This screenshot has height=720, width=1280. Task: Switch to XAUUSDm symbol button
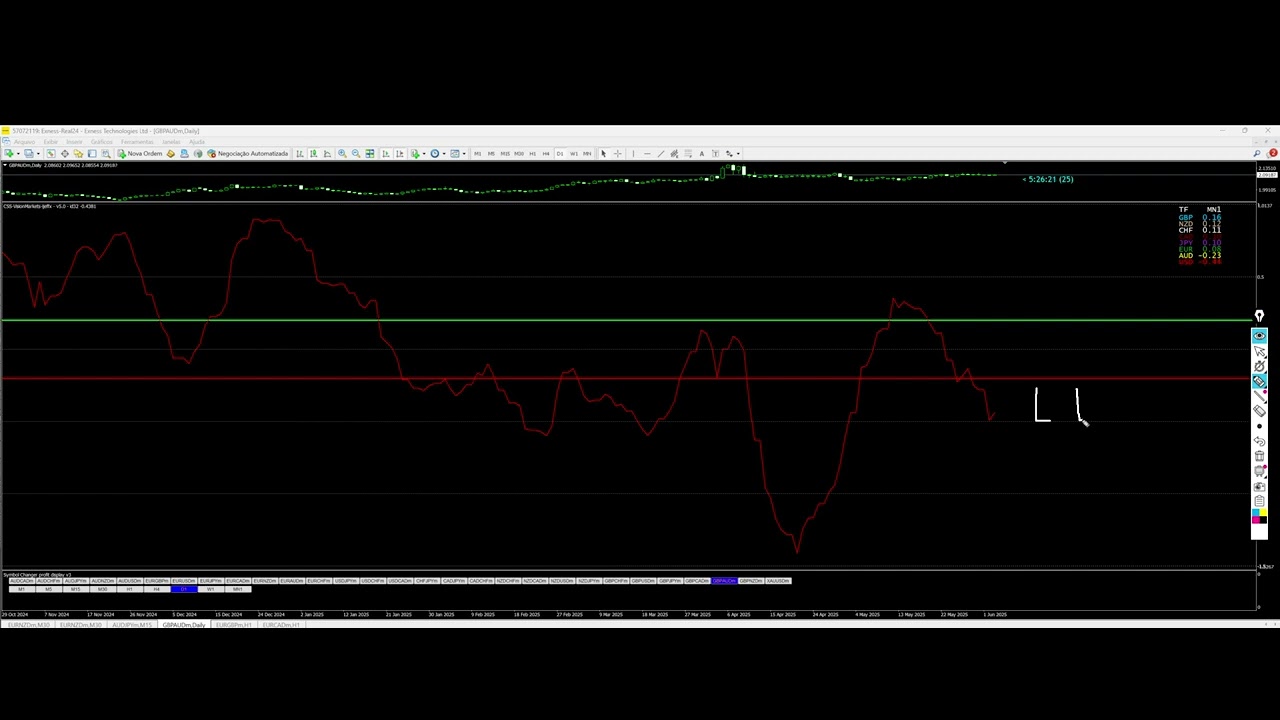778,581
